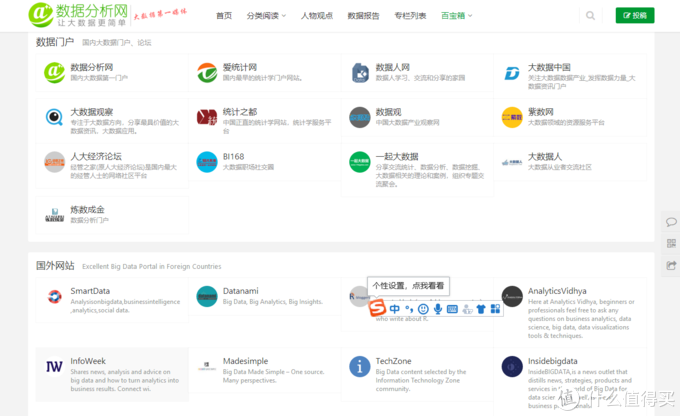Open the Sogou toolbox grid icon
Image resolution: width=680 pixels, height=416 pixels.
[x=494, y=309]
